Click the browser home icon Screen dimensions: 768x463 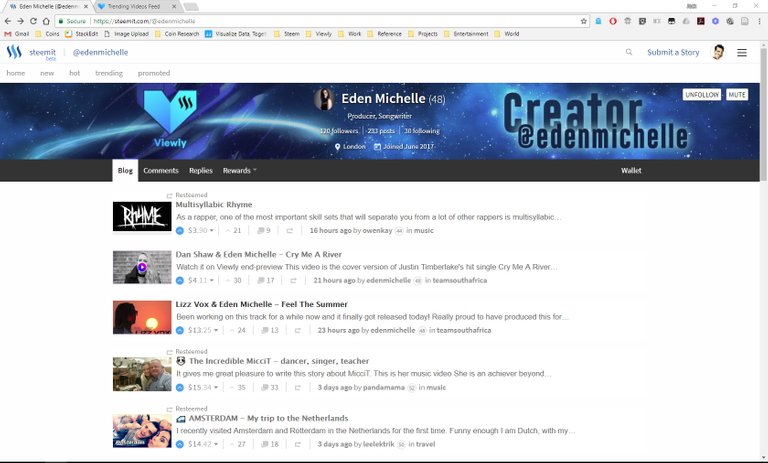(x=46, y=21)
